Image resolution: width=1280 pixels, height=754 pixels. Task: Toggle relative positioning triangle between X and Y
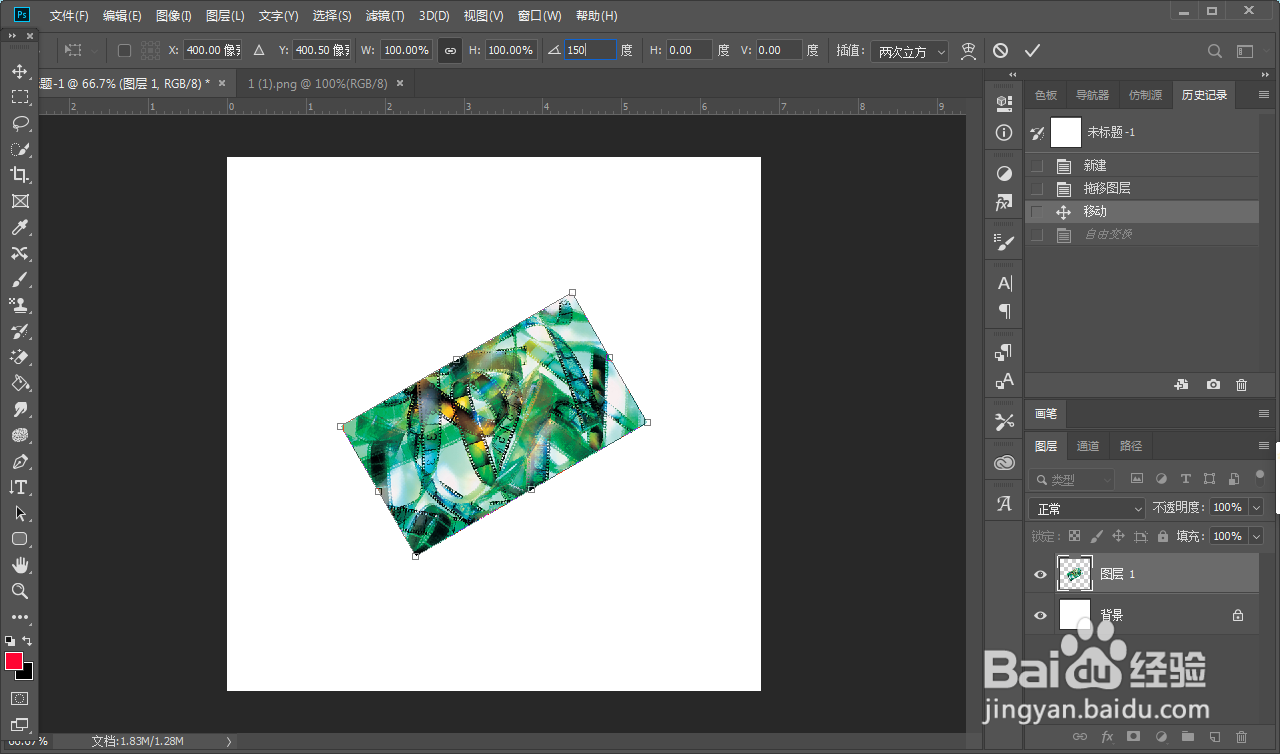[259, 50]
